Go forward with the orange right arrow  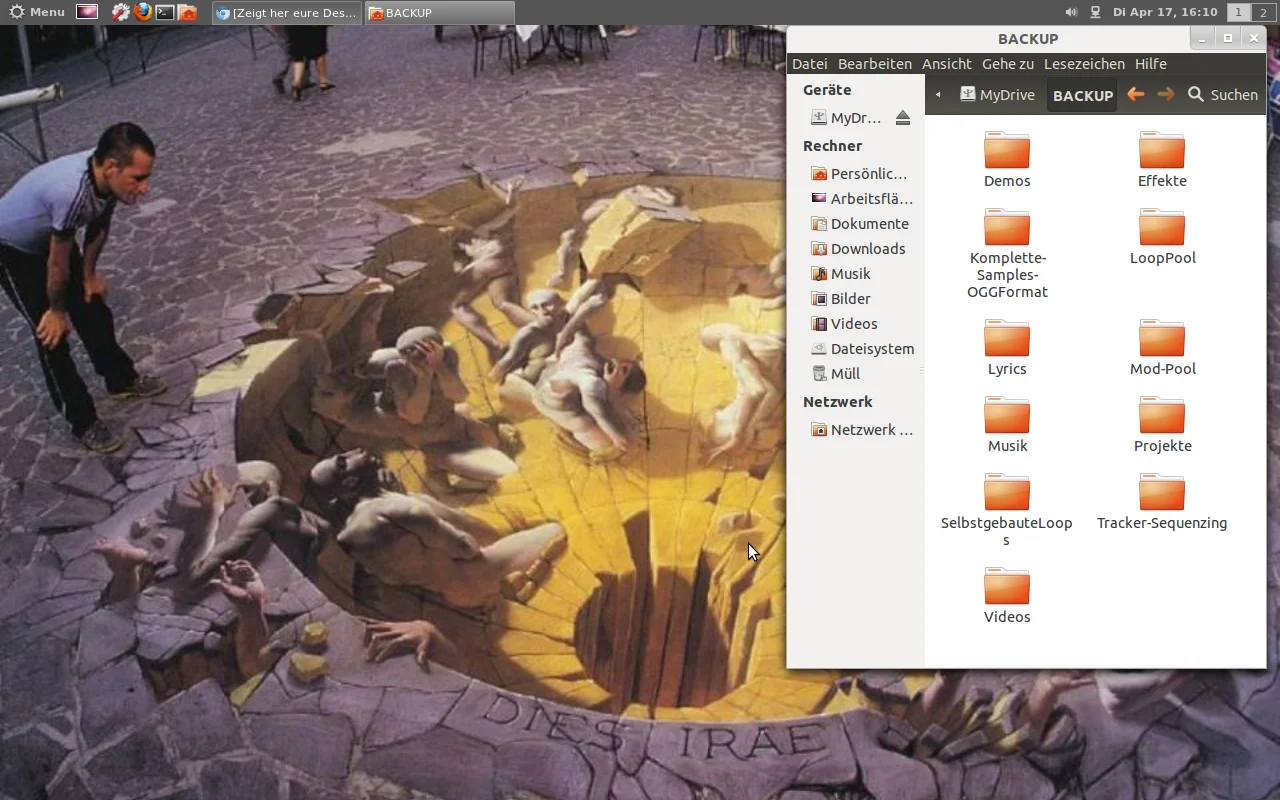coord(1165,94)
